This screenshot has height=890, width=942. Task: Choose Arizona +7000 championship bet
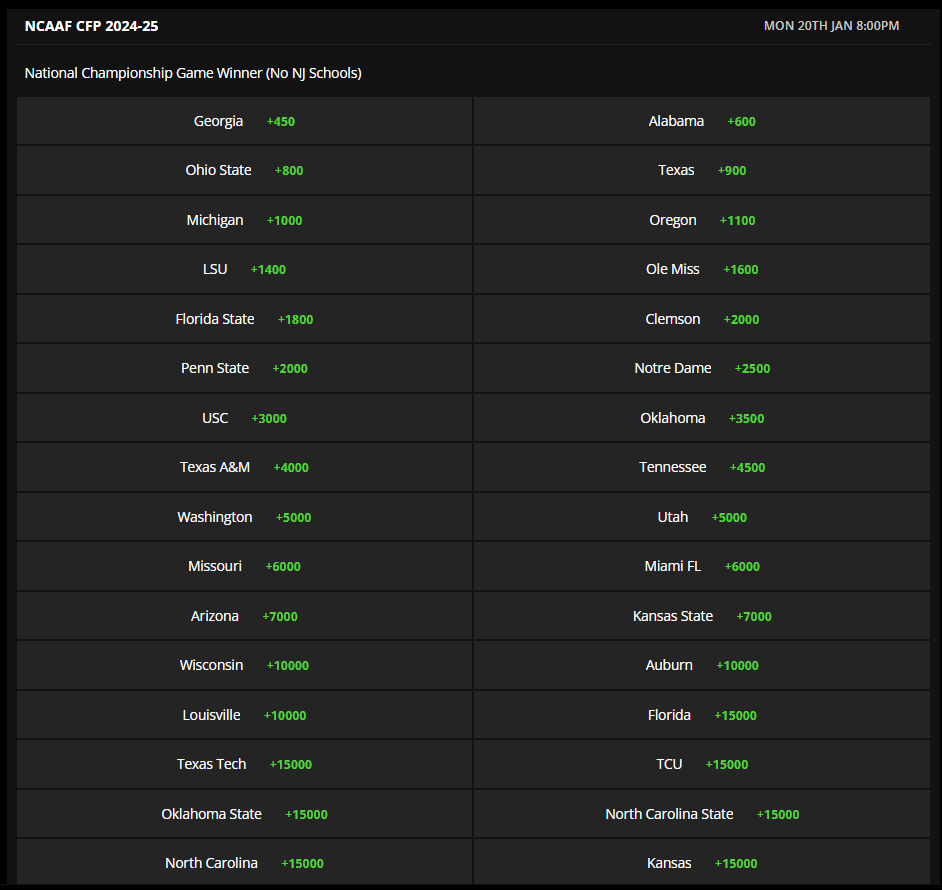pyautogui.click(x=245, y=616)
